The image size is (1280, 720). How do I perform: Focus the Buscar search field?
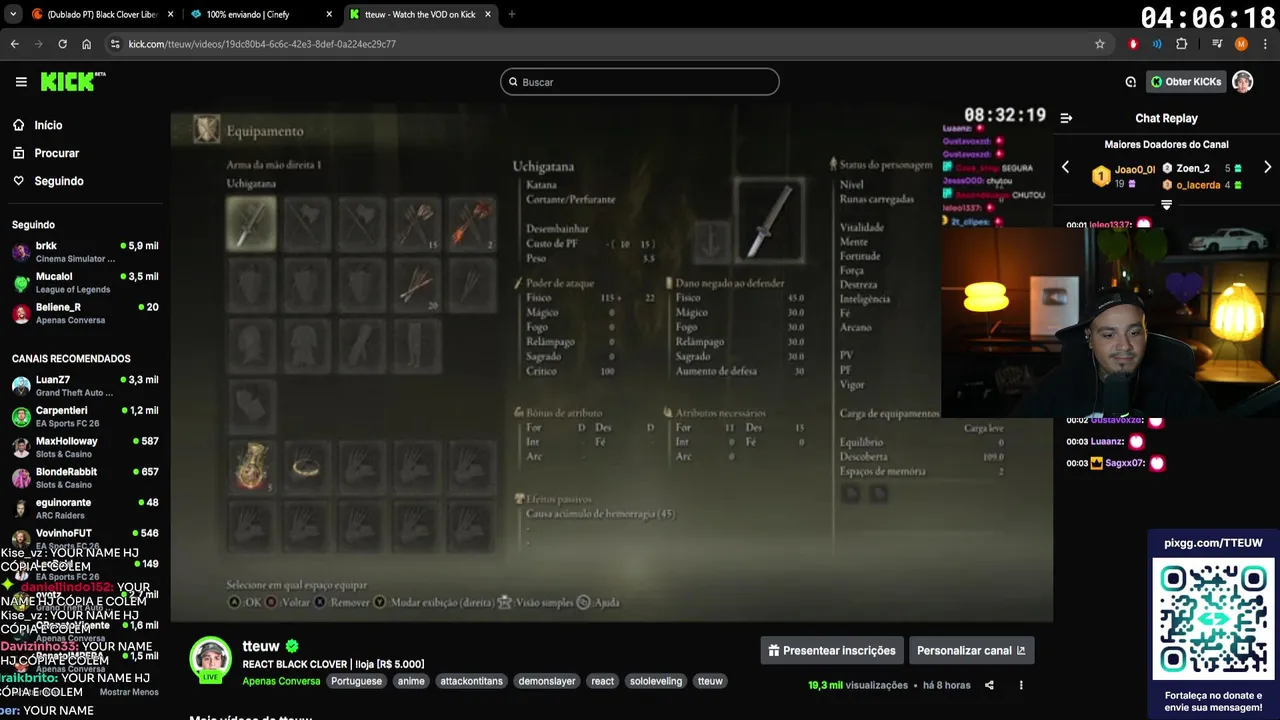[640, 82]
